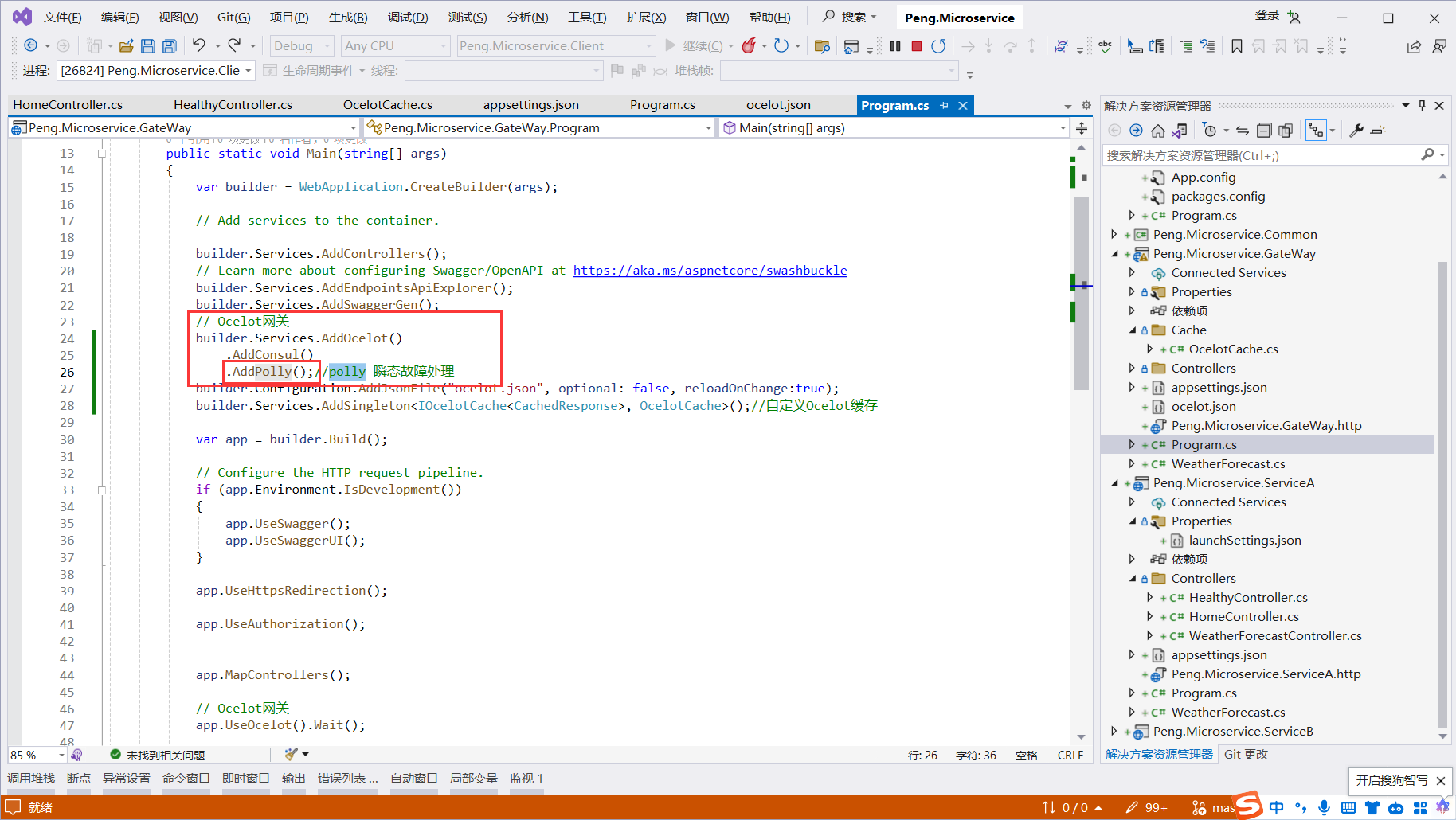Click the Hot Reload flame icon
1456x820 pixels.
point(749,46)
